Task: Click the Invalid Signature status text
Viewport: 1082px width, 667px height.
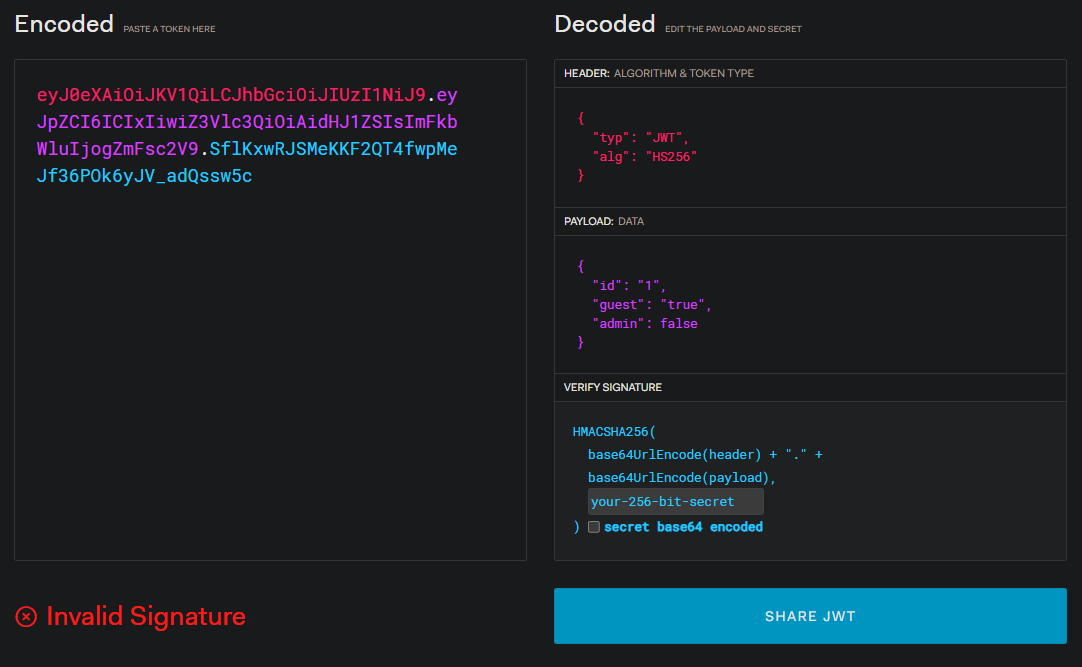Action: point(146,616)
